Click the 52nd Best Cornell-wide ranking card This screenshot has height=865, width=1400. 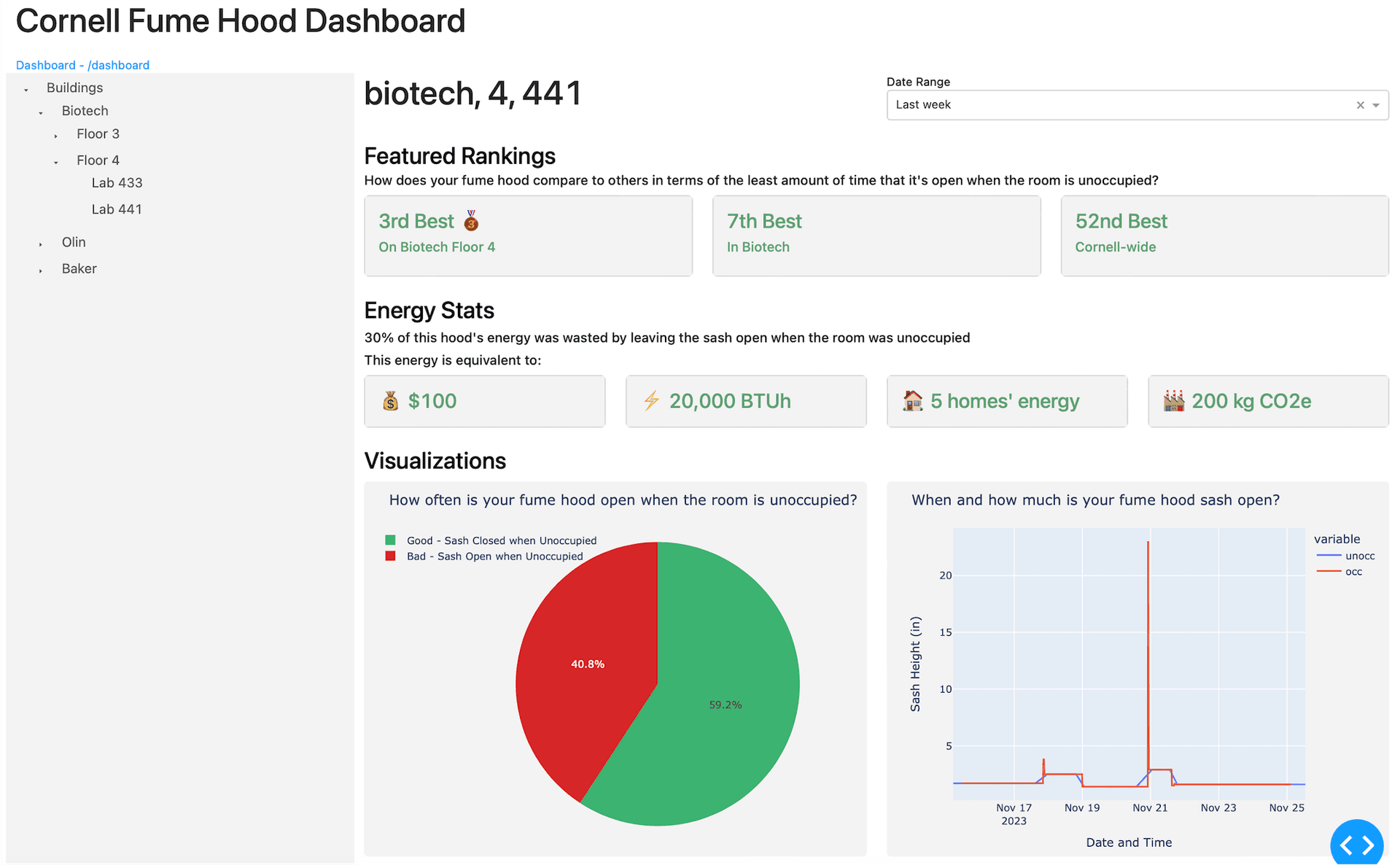pyautogui.click(x=1224, y=235)
